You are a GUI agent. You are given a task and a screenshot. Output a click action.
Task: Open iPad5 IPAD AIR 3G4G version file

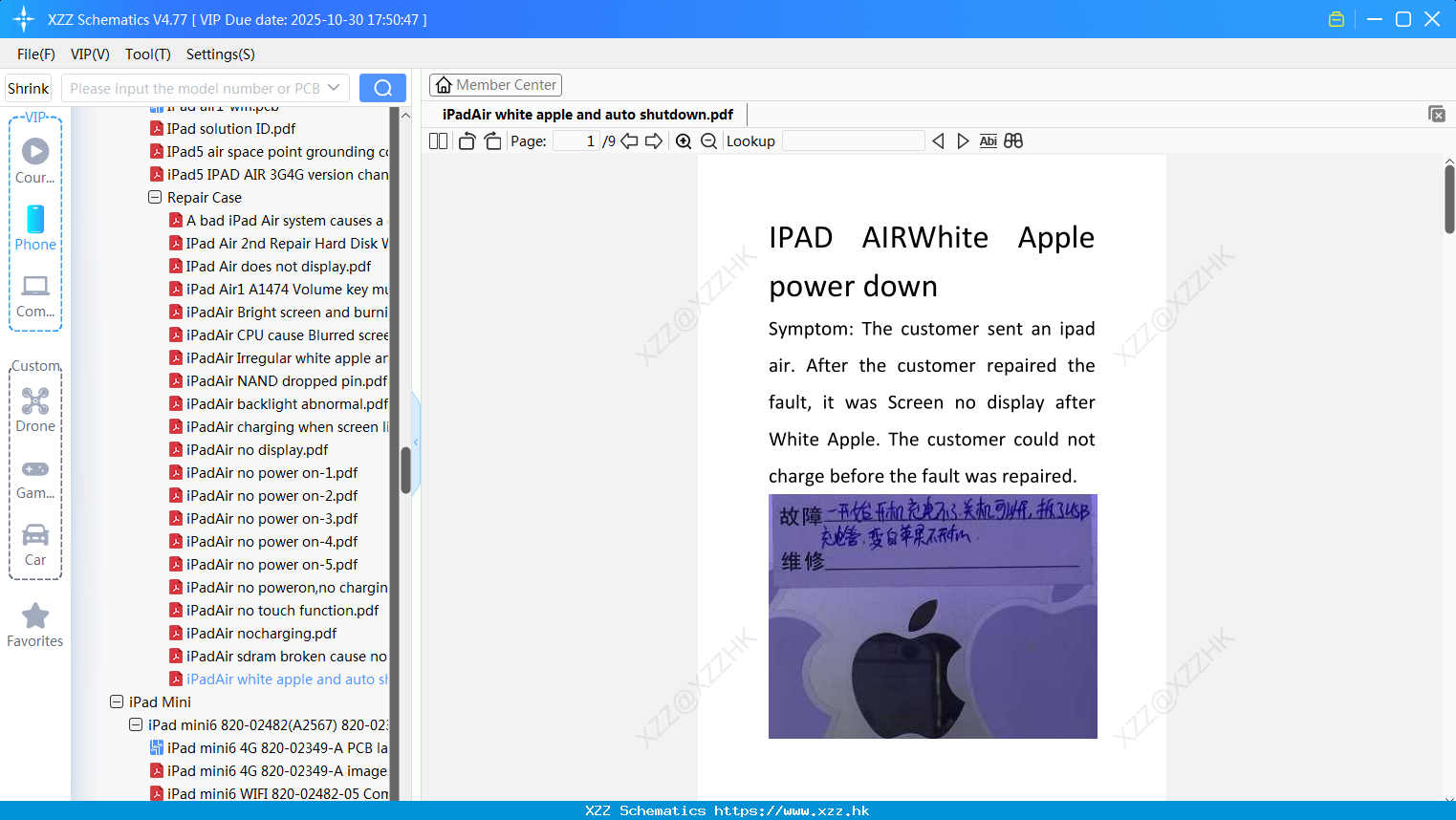point(270,175)
